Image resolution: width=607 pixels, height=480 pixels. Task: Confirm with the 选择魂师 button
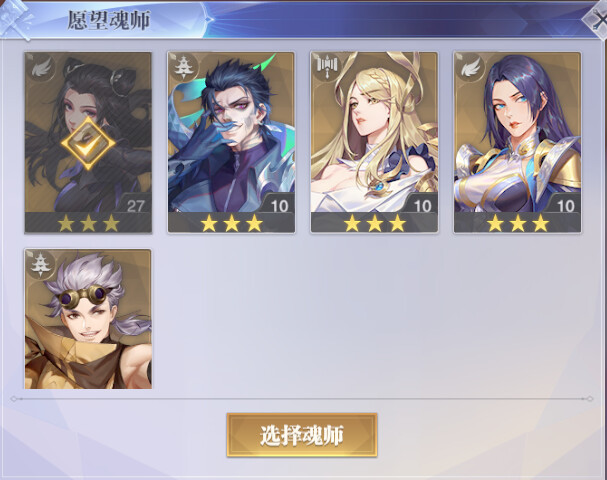tap(302, 435)
